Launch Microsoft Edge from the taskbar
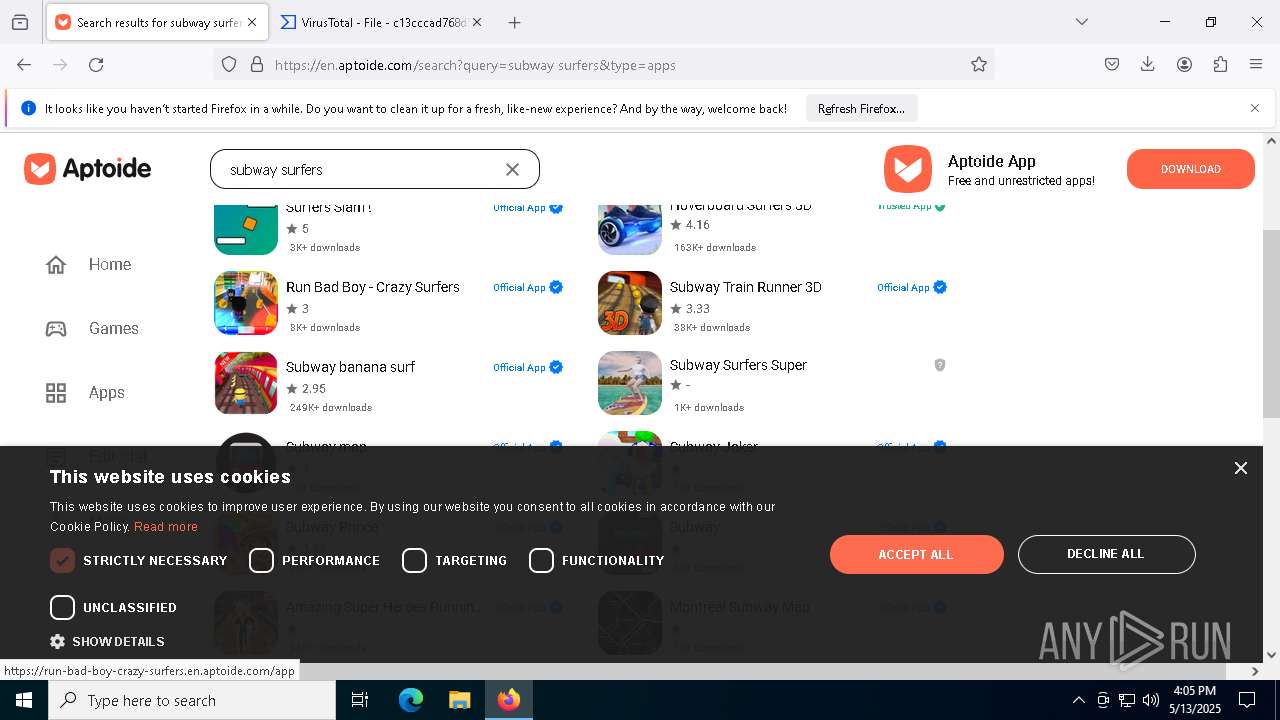 click(x=411, y=700)
